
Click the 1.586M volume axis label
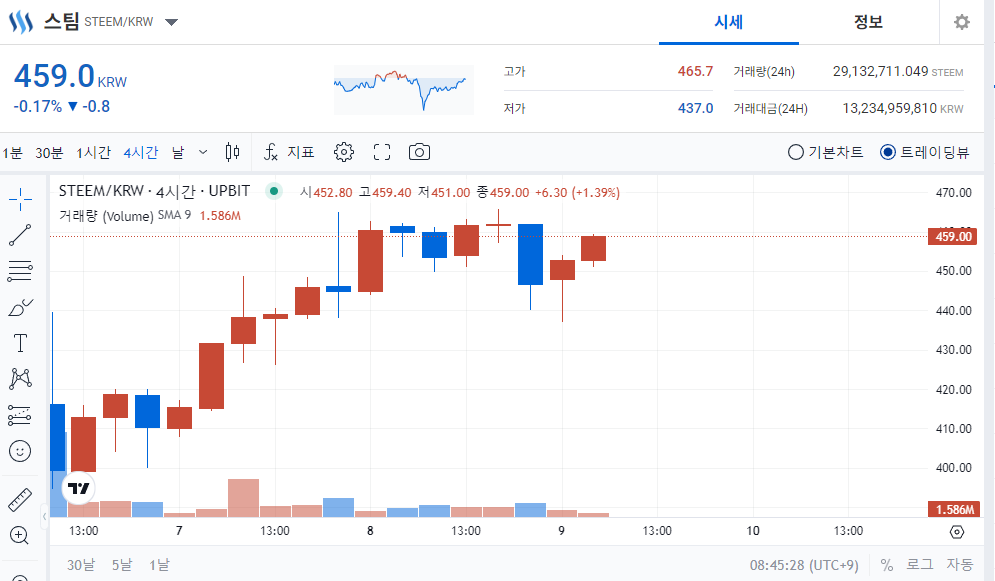point(954,509)
